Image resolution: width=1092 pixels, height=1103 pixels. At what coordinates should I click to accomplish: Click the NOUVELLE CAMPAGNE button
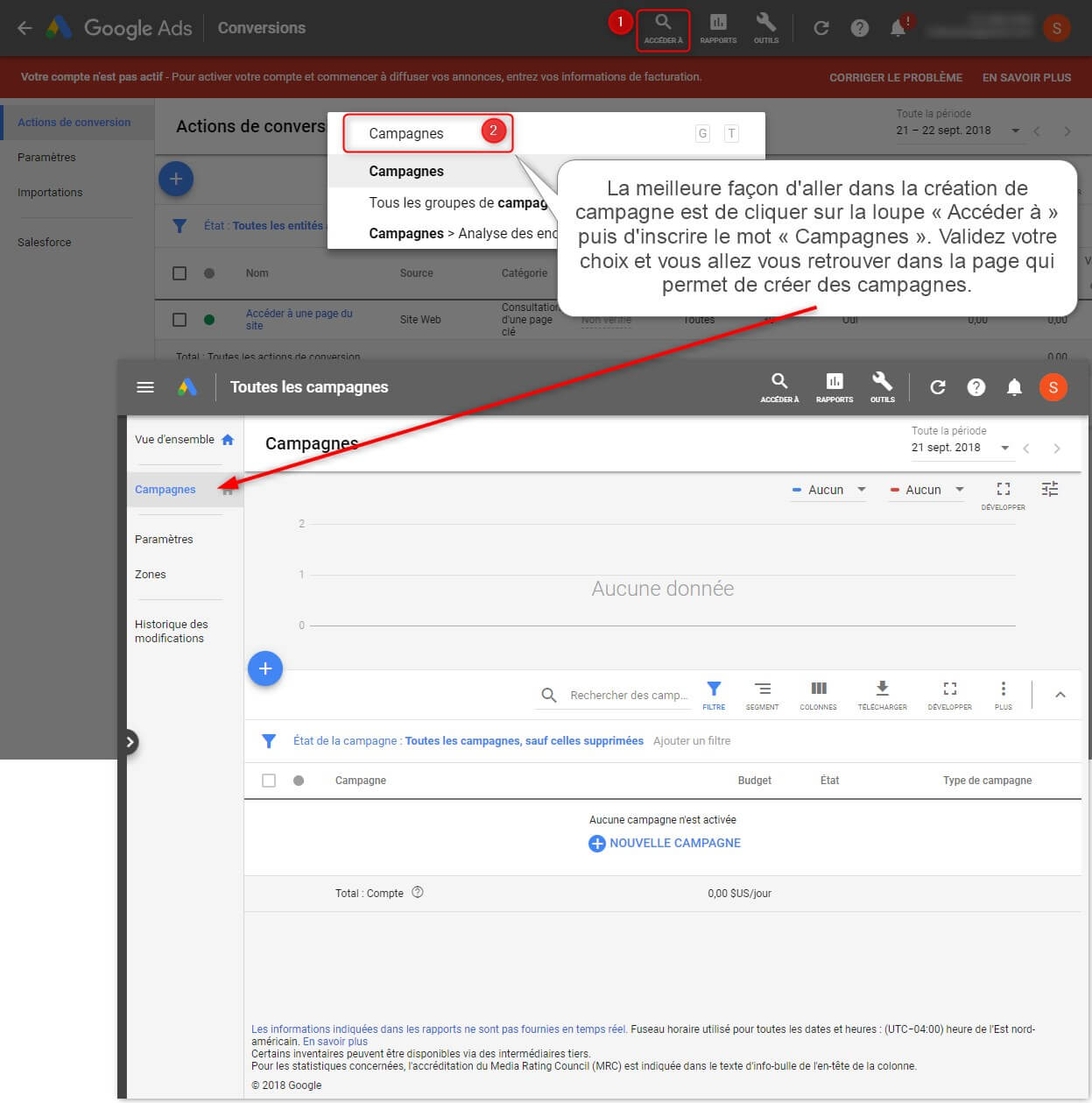click(x=665, y=844)
